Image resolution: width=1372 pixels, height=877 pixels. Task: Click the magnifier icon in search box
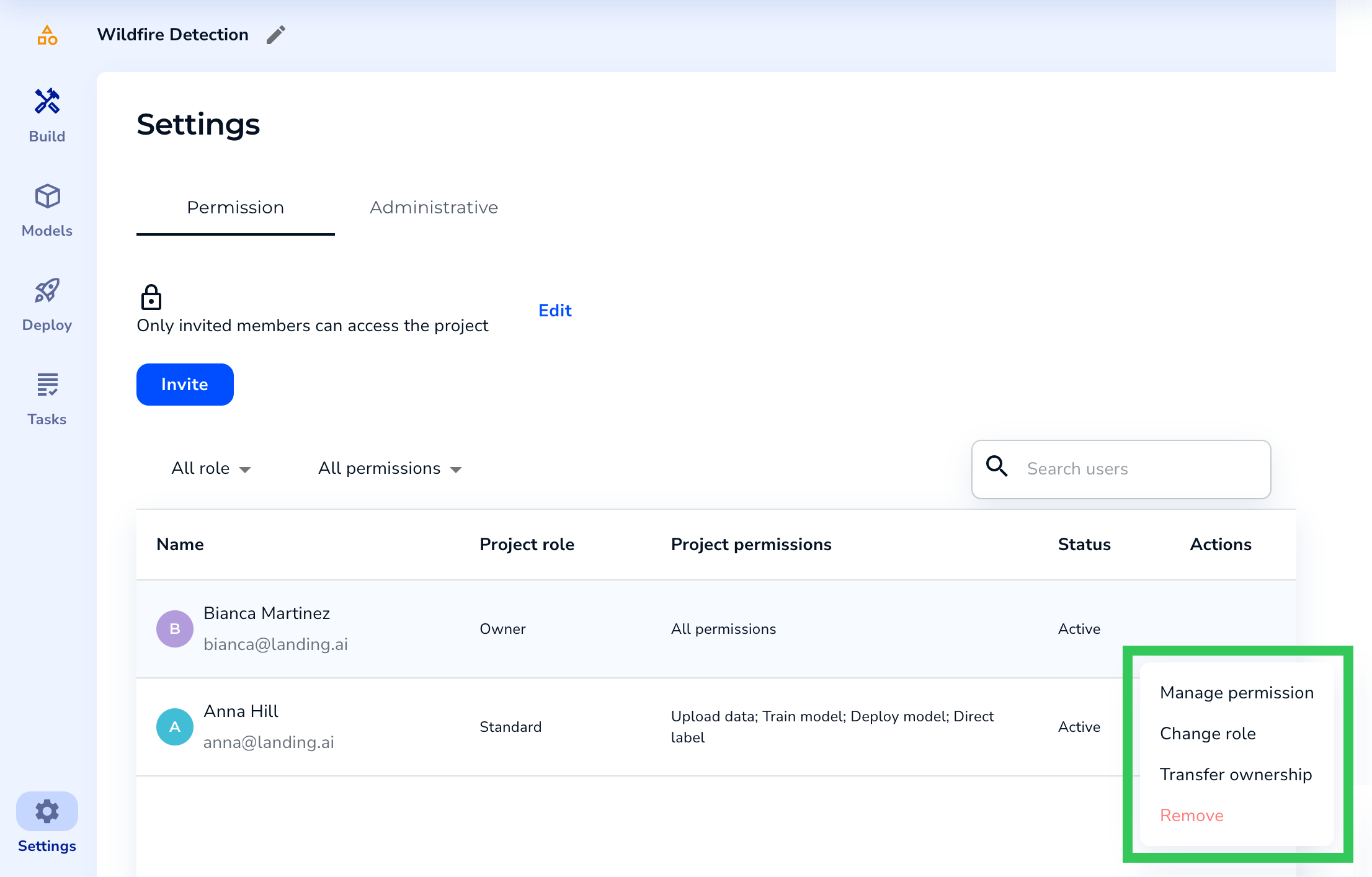(x=997, y=466)
